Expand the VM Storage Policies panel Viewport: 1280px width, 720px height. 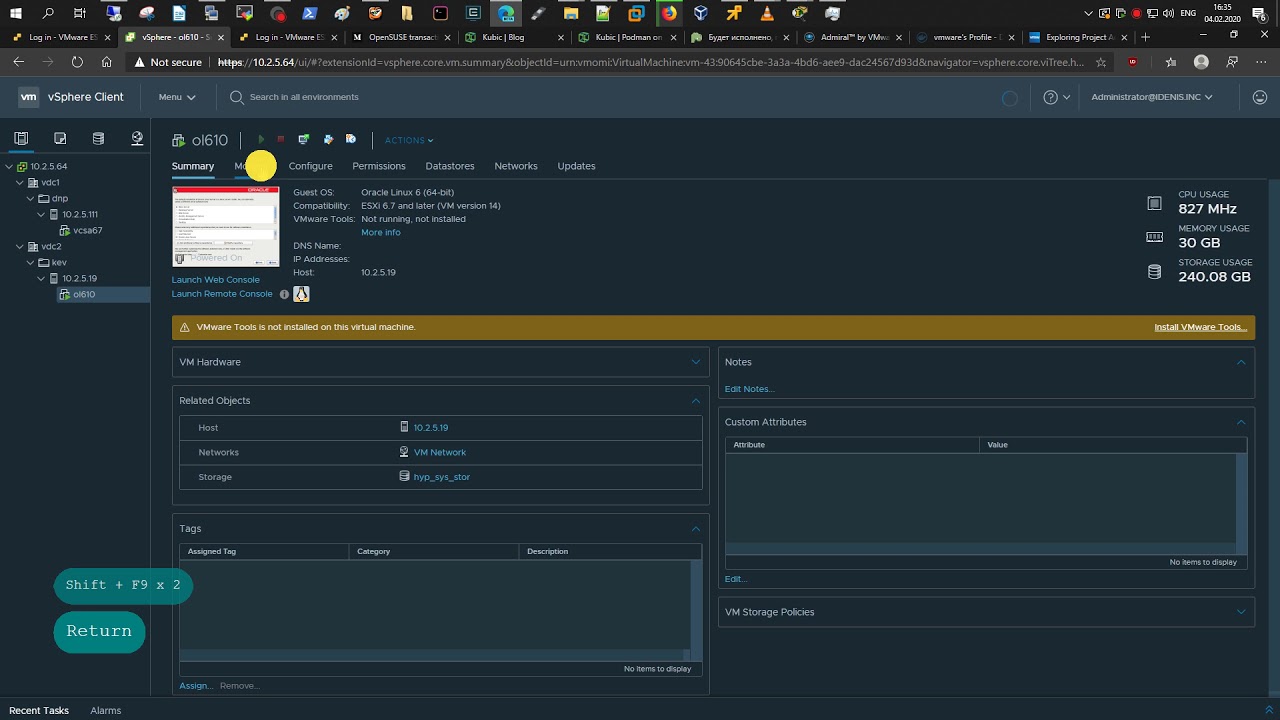[1241, 612]
